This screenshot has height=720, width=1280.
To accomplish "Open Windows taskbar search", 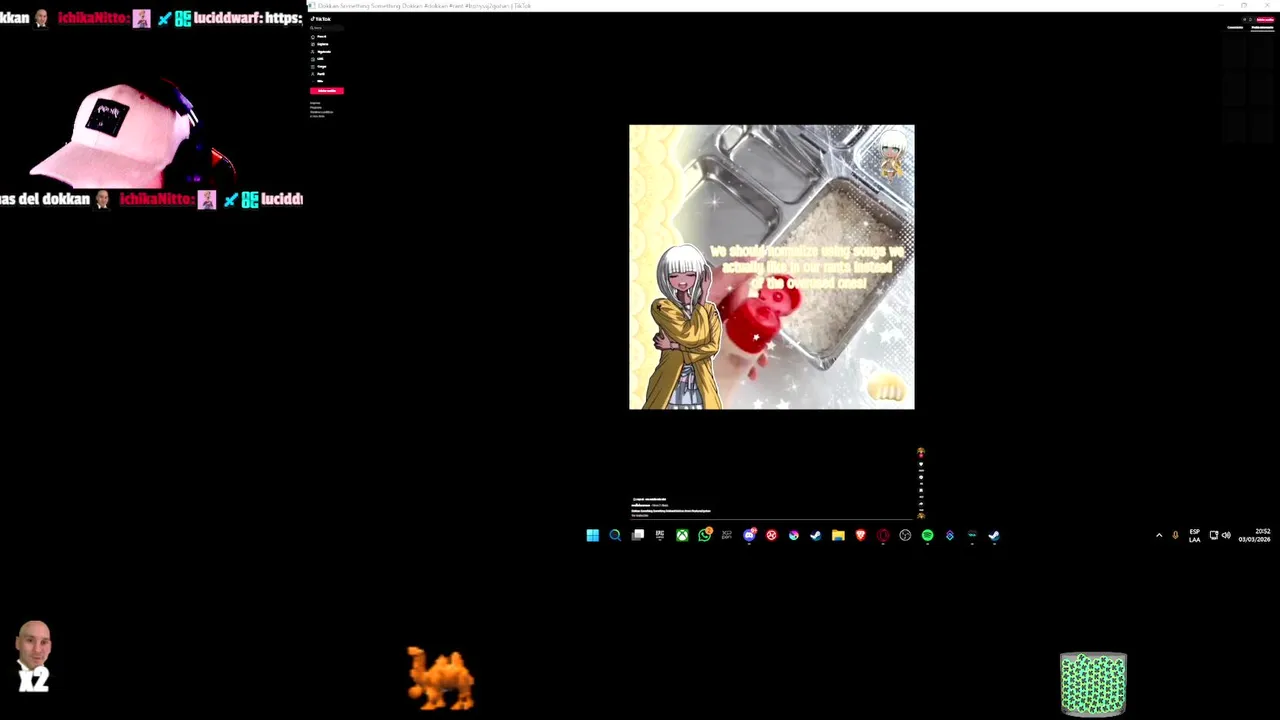I will [615, 536].
